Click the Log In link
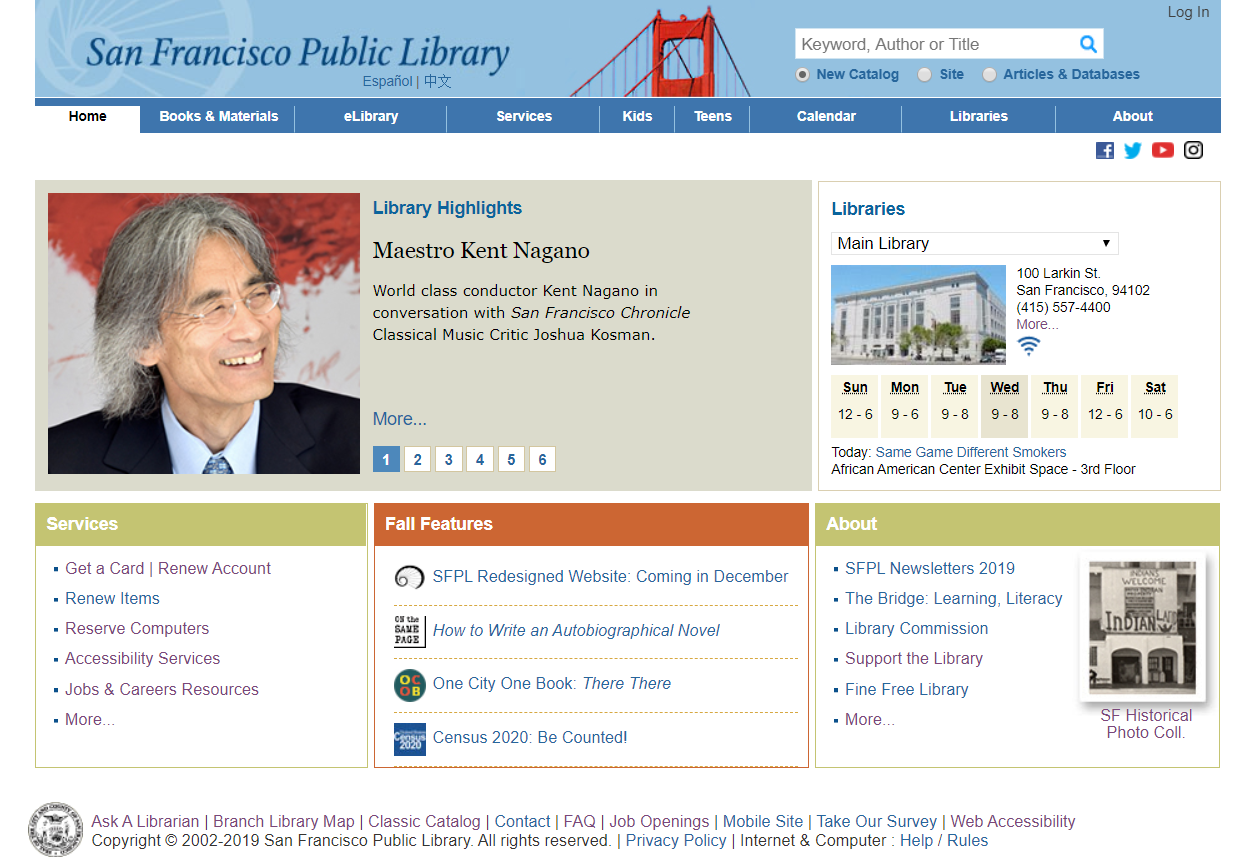This screenshot has height=862, width=1255. 1188,12
